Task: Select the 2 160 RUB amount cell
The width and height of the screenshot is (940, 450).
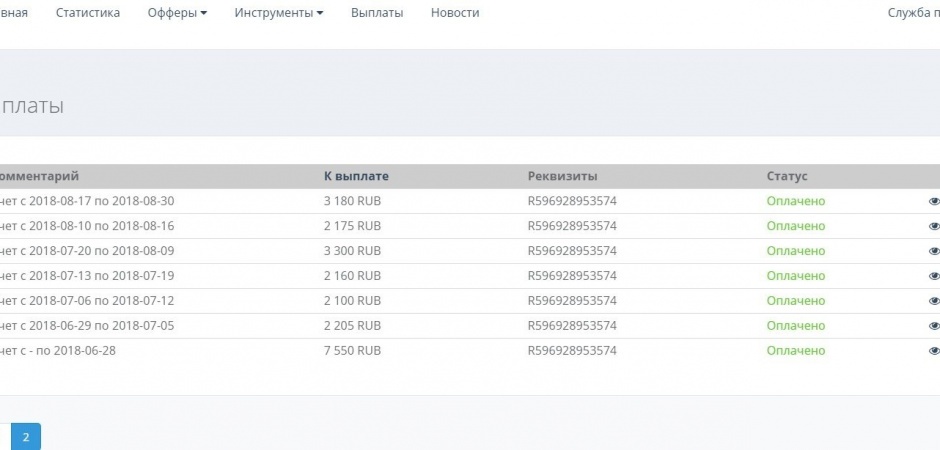Action: tap(352, 276)
